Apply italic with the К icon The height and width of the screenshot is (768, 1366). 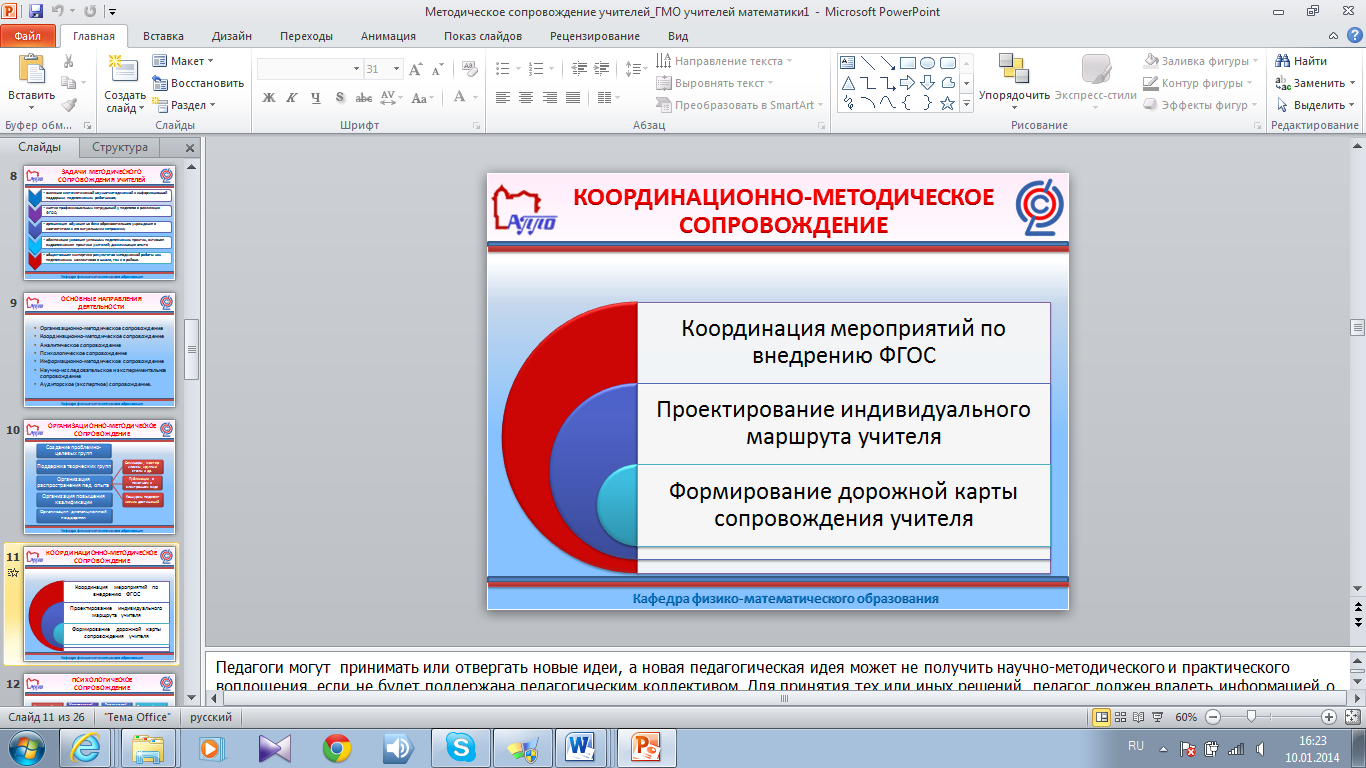pos(292,98)
